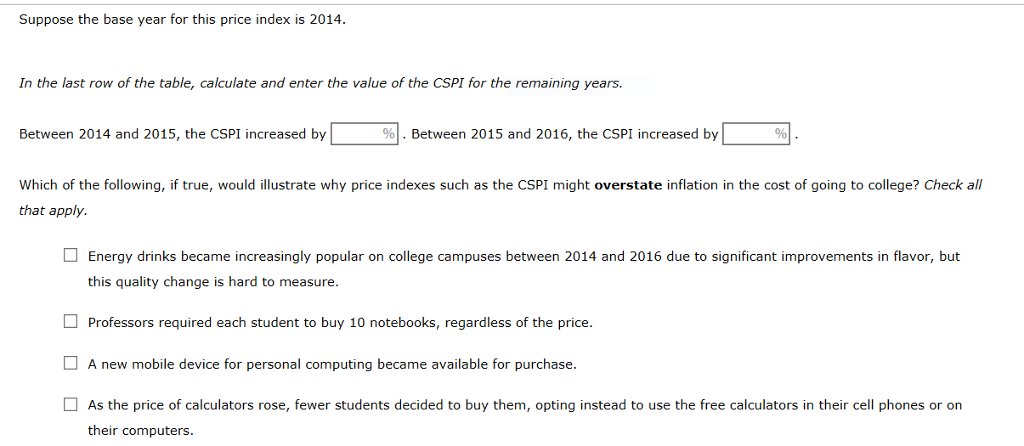Click the bold word 'overstate'
1024x446 pixels.
[x=628, y=185]
